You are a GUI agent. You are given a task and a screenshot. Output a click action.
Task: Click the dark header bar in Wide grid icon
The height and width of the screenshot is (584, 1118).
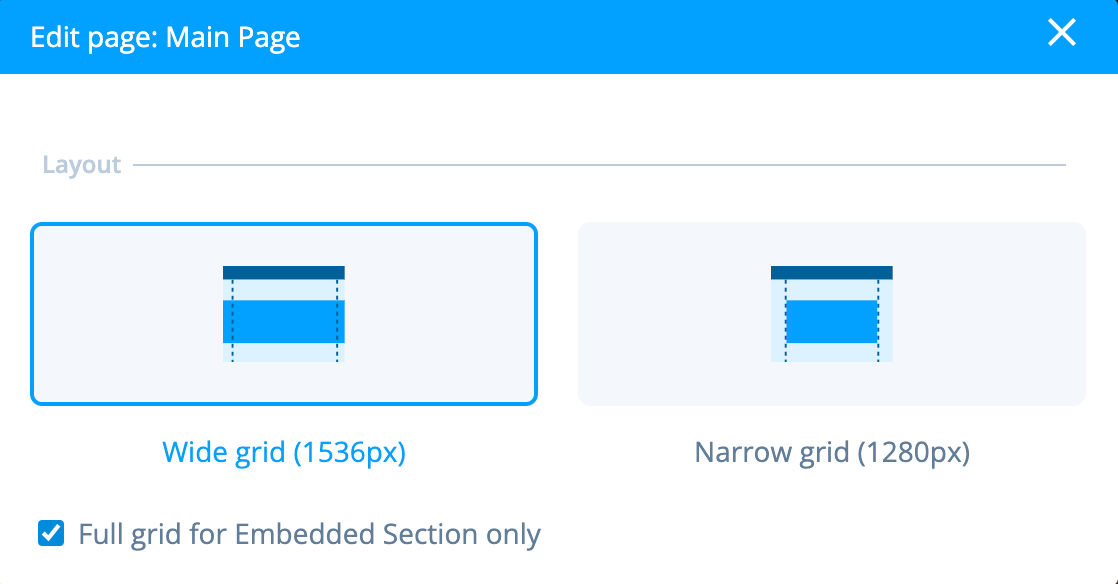pos(284,272)
